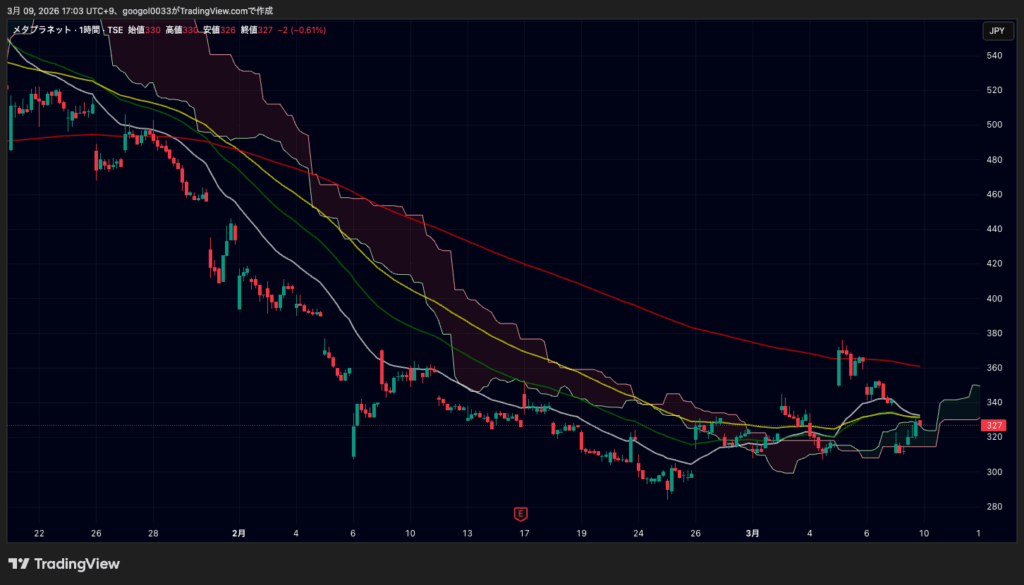This screenshot has height=585, width=1024.
Task: Click the 280 level on the price axis
Action: coord(994,507)
